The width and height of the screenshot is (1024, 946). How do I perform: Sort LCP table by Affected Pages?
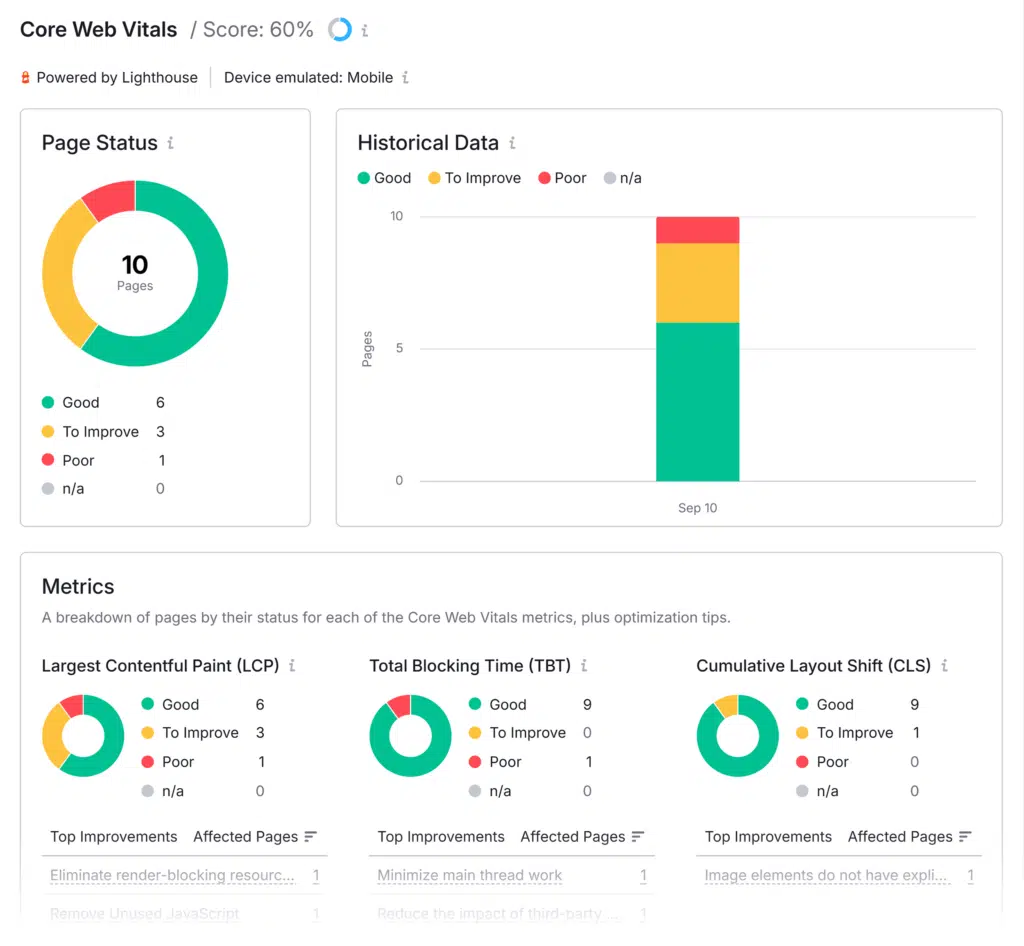tap(310, 836)
